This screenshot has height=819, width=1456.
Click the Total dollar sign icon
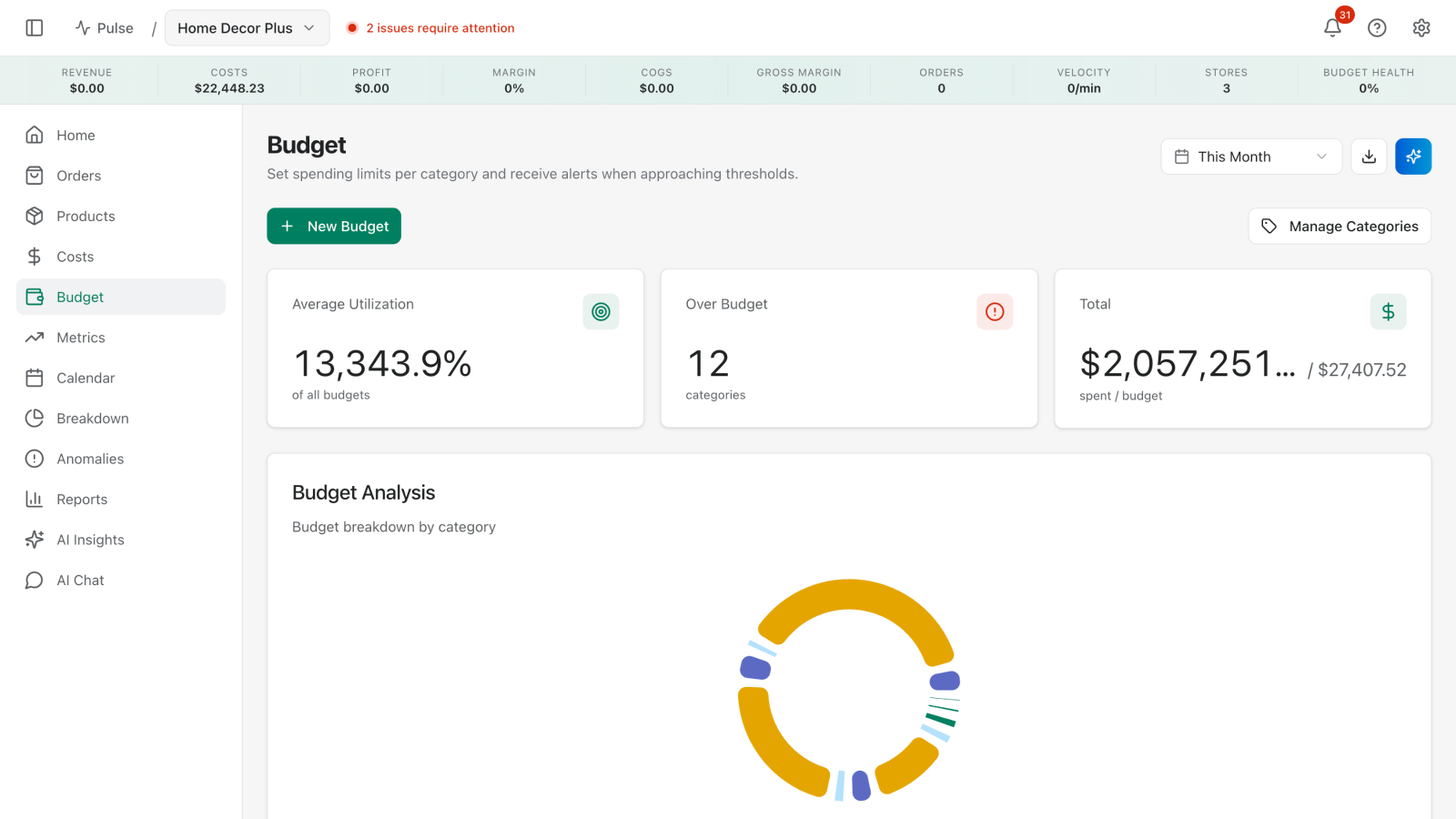(1388, 312)
